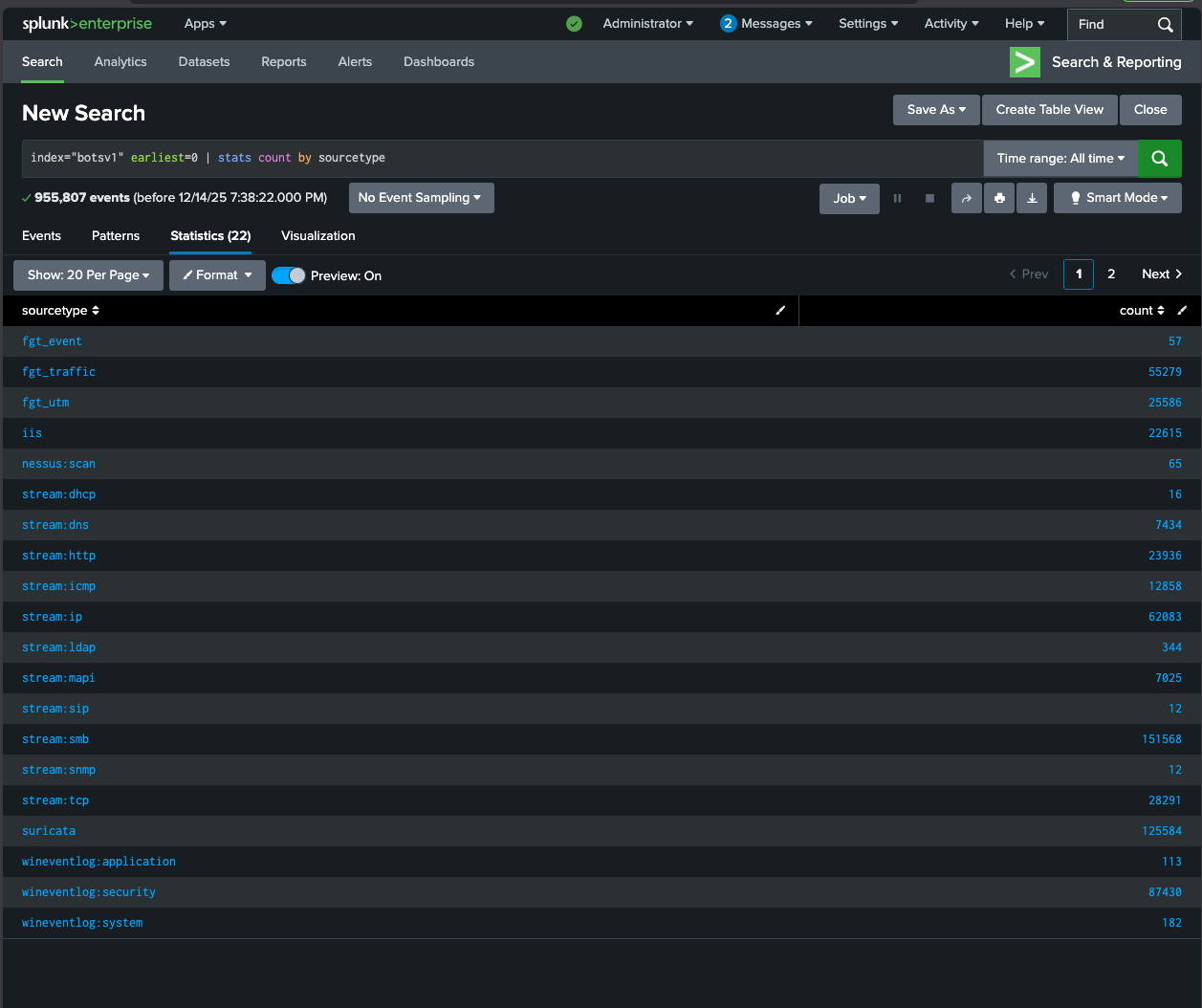The height and width of the screenshot is (1008, 1202).
Task: Click the Find box magnifier icon
Action: (1165, 25)
